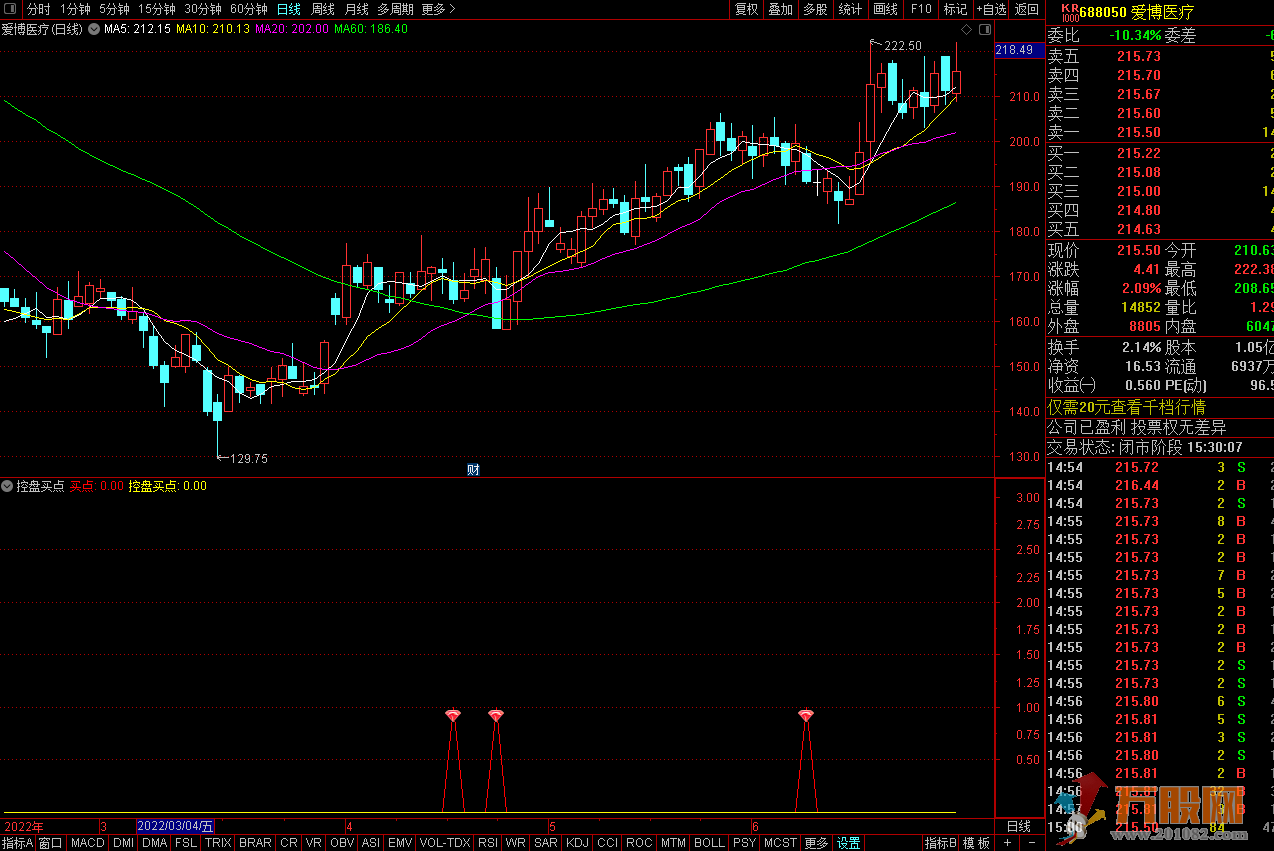Open the 指标A indicator group

coord(18,843)
